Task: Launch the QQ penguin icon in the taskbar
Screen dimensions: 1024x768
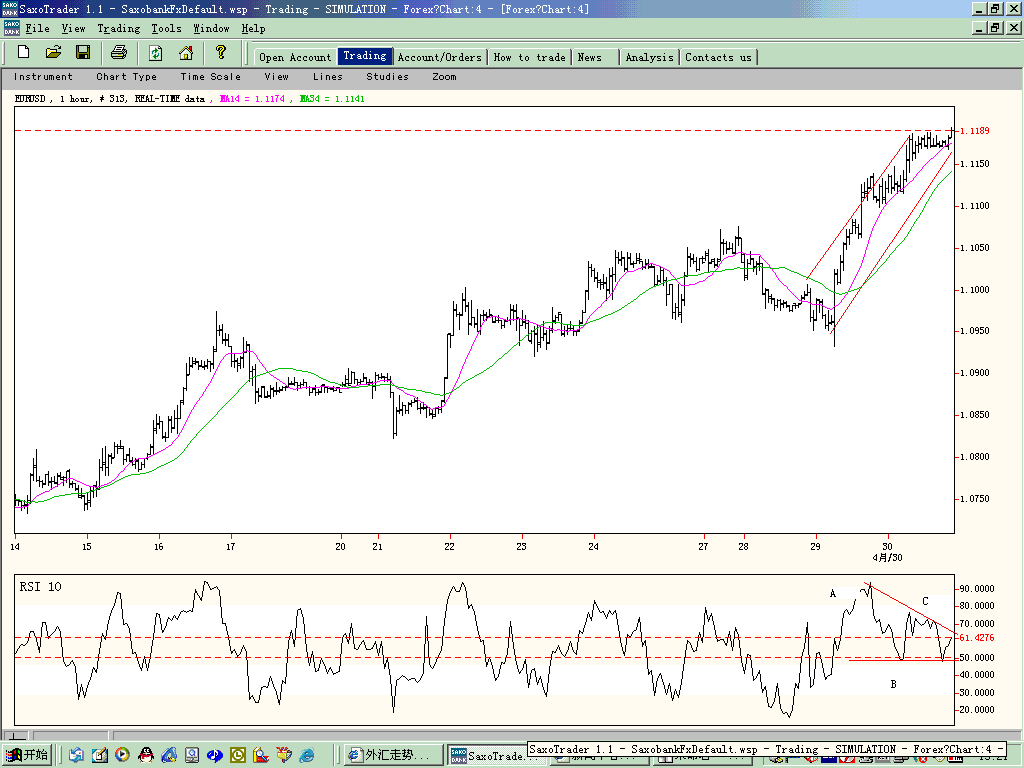Action: tap(146, 755)
